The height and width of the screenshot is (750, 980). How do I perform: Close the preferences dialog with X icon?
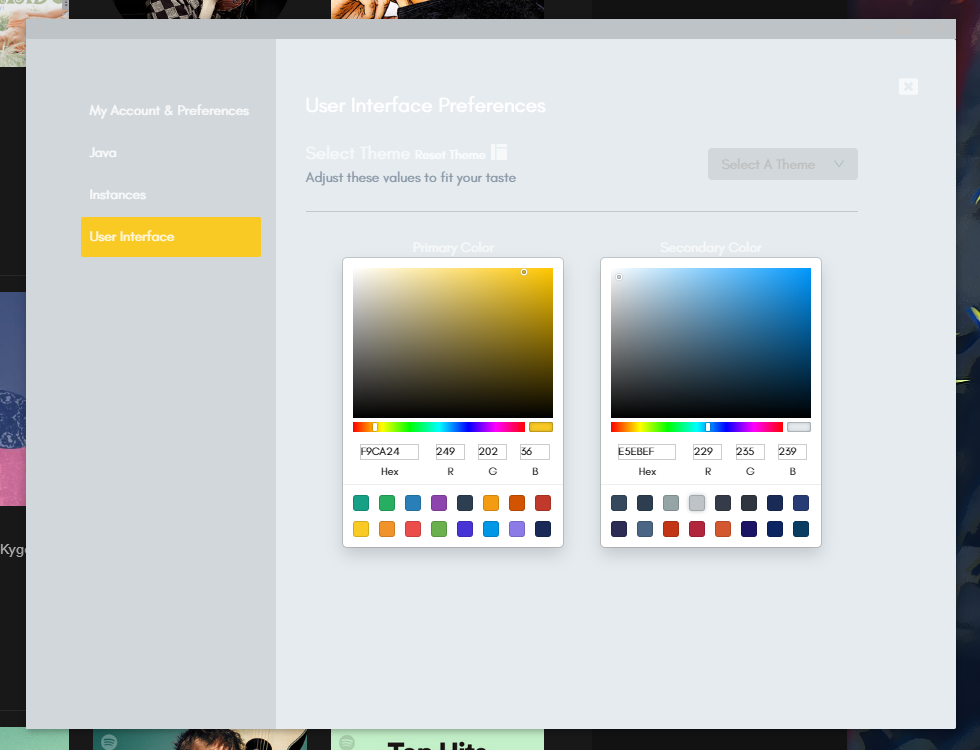908,86
